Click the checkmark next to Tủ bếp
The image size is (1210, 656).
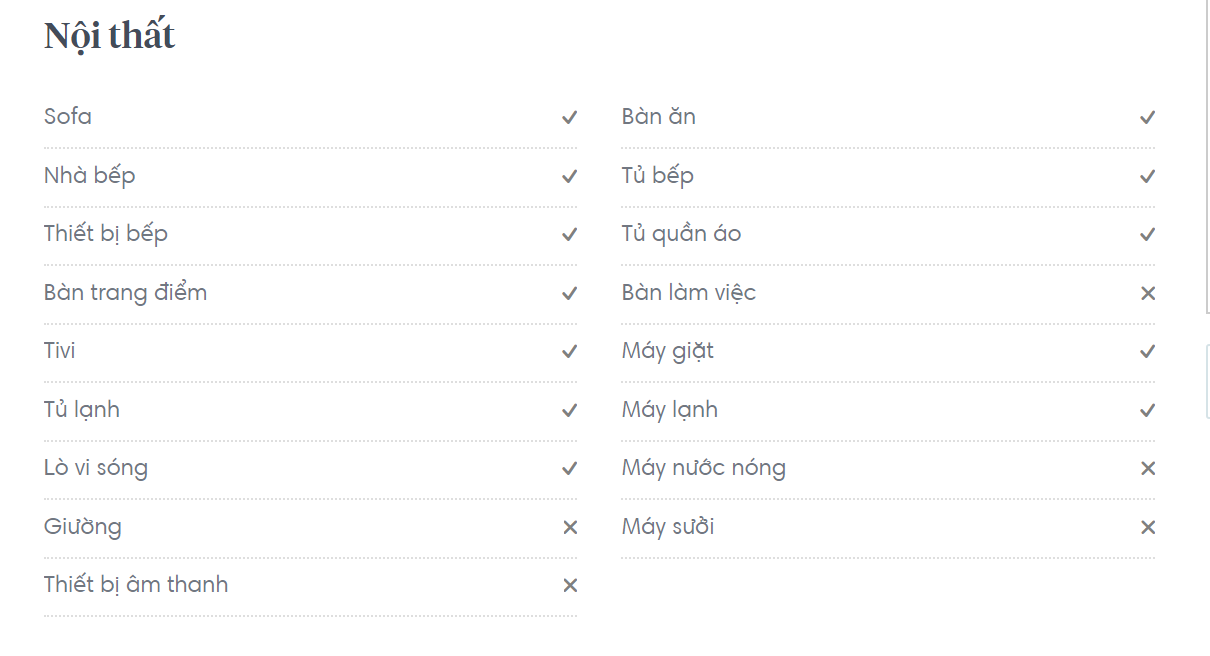1148,177
